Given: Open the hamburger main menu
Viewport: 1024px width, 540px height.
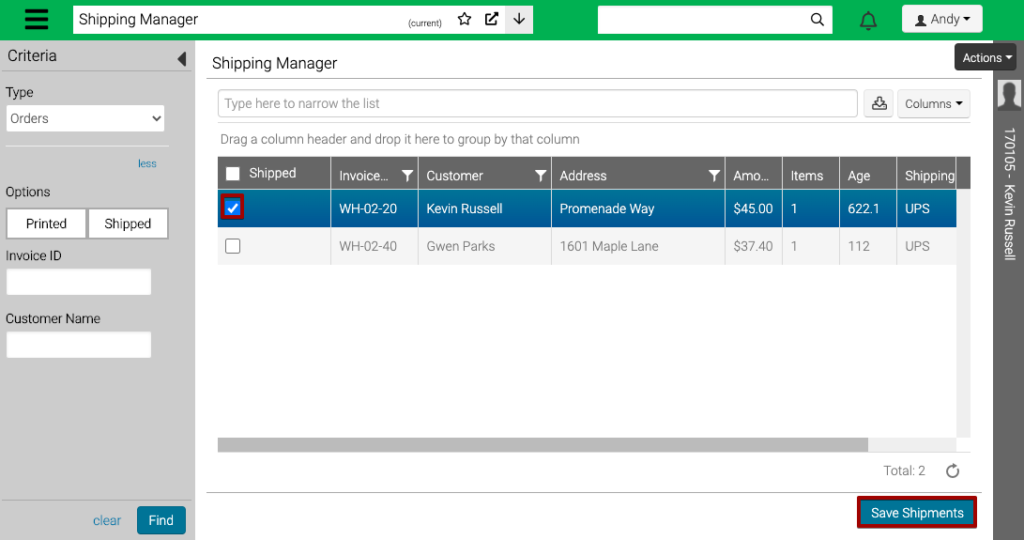Looking at the screenshot, I should (x=37, y=20).
